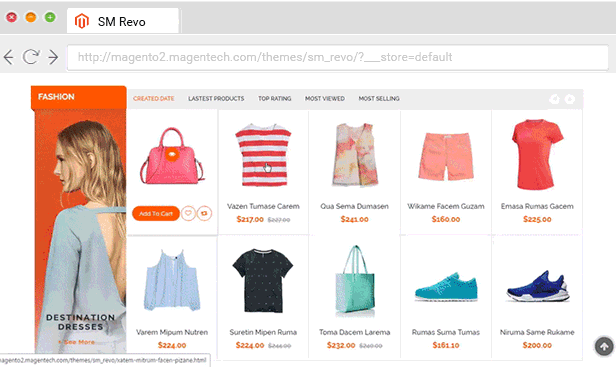Click into the URL address bar
This screenshot has width=616, height=367.
[x=338, y=57]
